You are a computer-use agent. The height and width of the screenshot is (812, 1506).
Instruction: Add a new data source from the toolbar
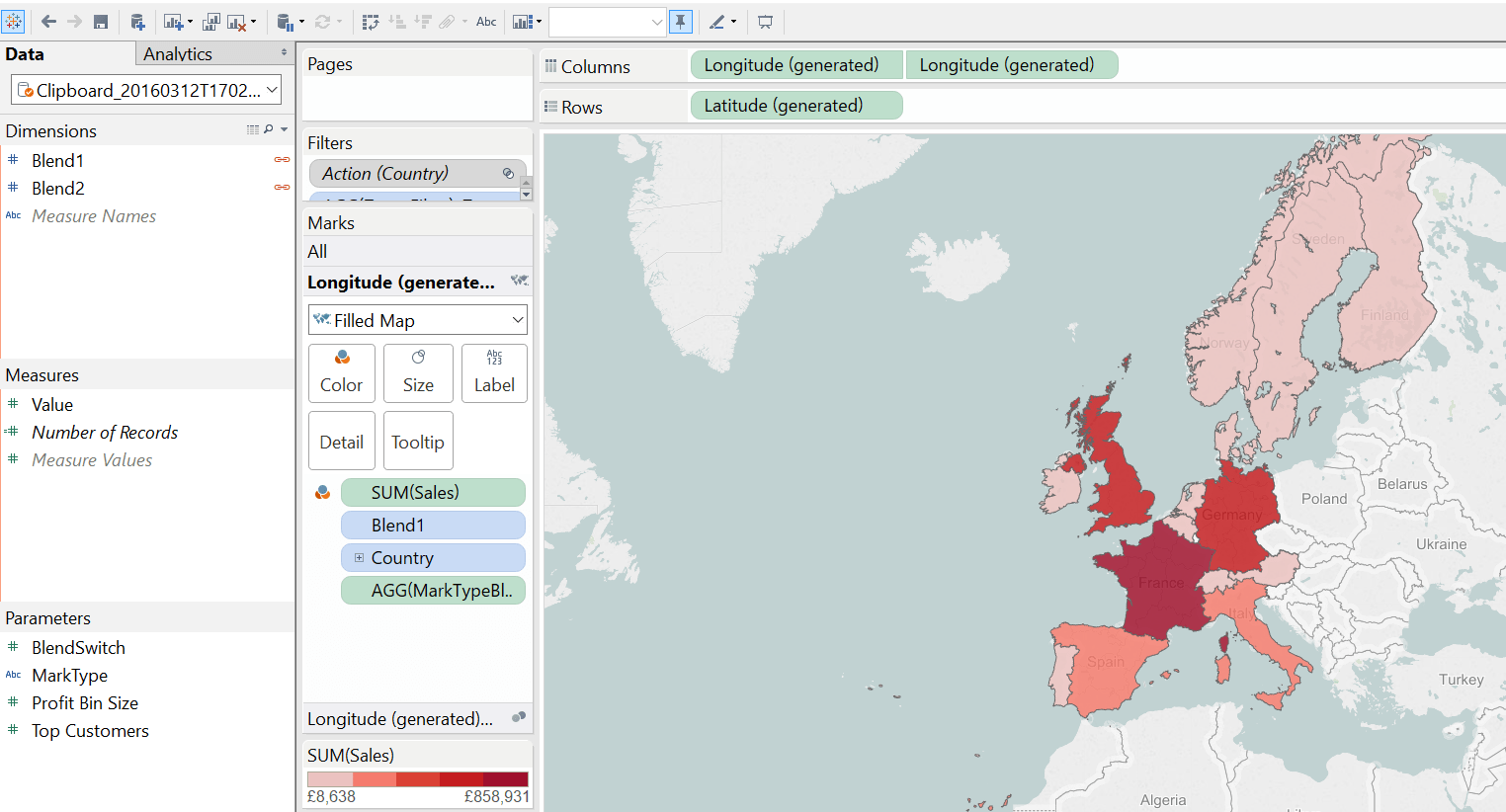[137, 21]
